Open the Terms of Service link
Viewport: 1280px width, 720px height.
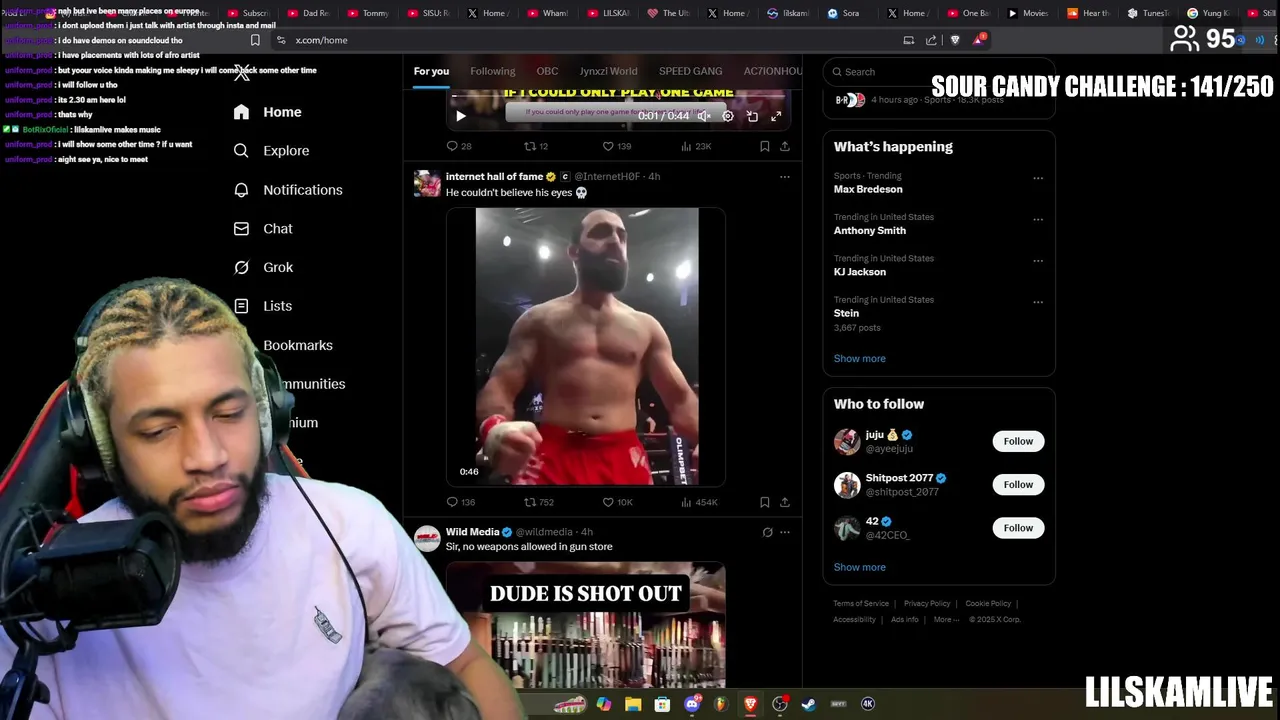[861, 604]
